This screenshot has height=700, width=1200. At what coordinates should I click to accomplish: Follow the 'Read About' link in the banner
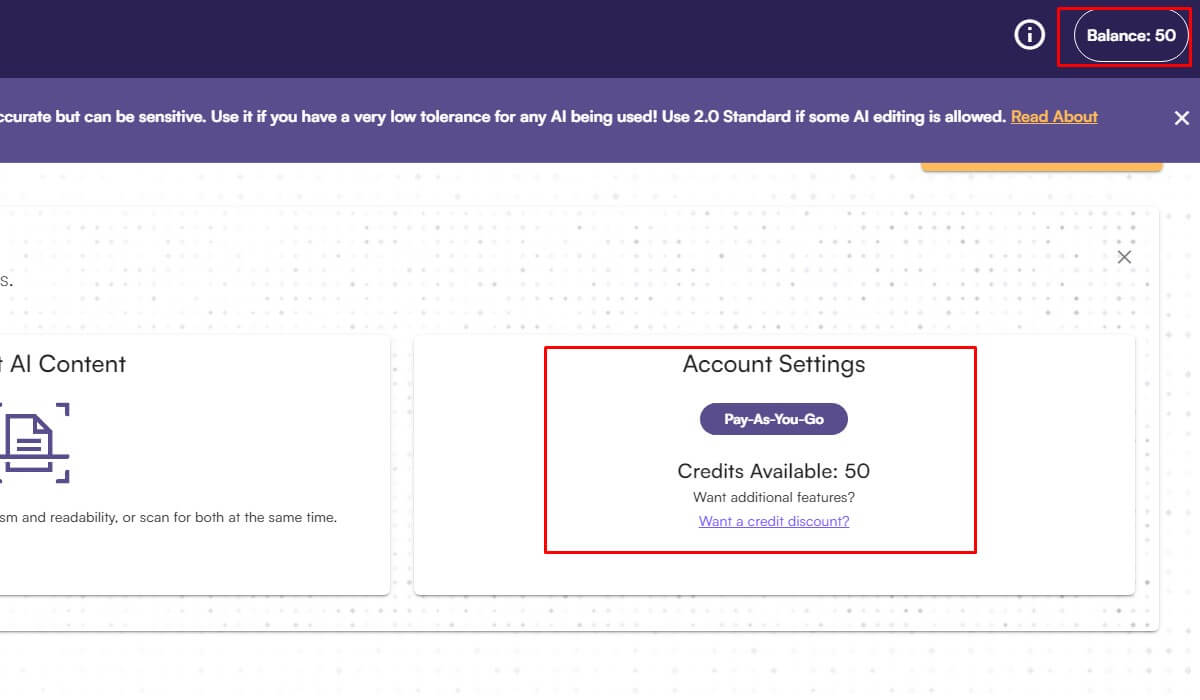pos(1054,116)
